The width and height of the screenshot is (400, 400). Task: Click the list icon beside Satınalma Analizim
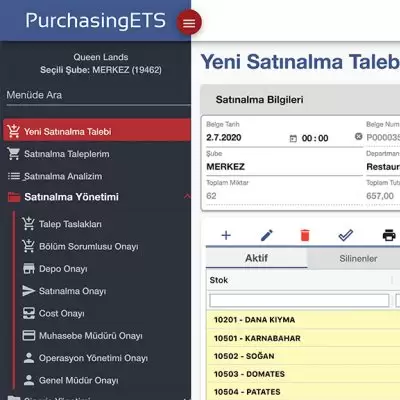tap(14, 176)
